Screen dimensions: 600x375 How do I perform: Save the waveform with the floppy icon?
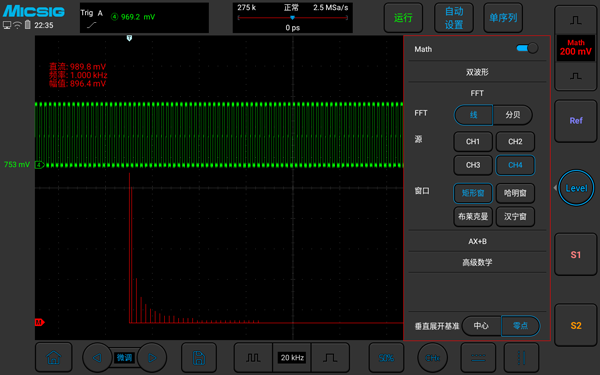(x=199, y=357)
